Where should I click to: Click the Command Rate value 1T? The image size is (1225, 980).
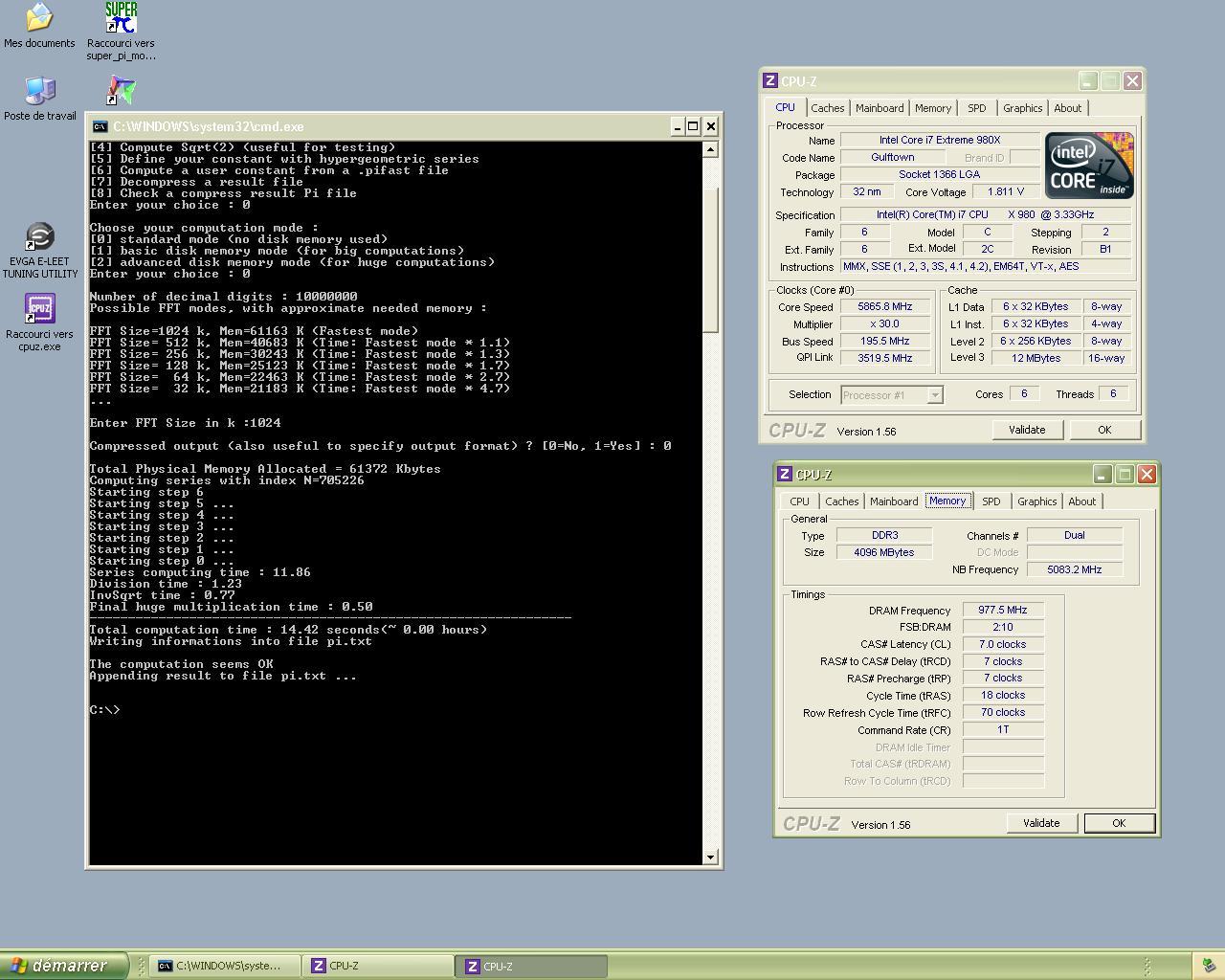(1003, 729)
